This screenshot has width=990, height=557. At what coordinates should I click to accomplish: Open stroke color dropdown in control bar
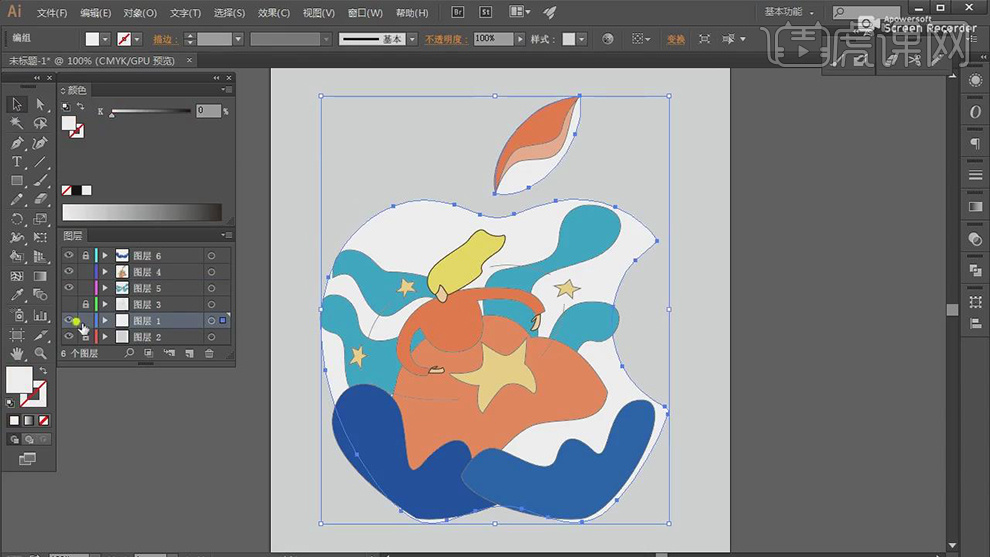pyautogui.click(x=137, y=39)
